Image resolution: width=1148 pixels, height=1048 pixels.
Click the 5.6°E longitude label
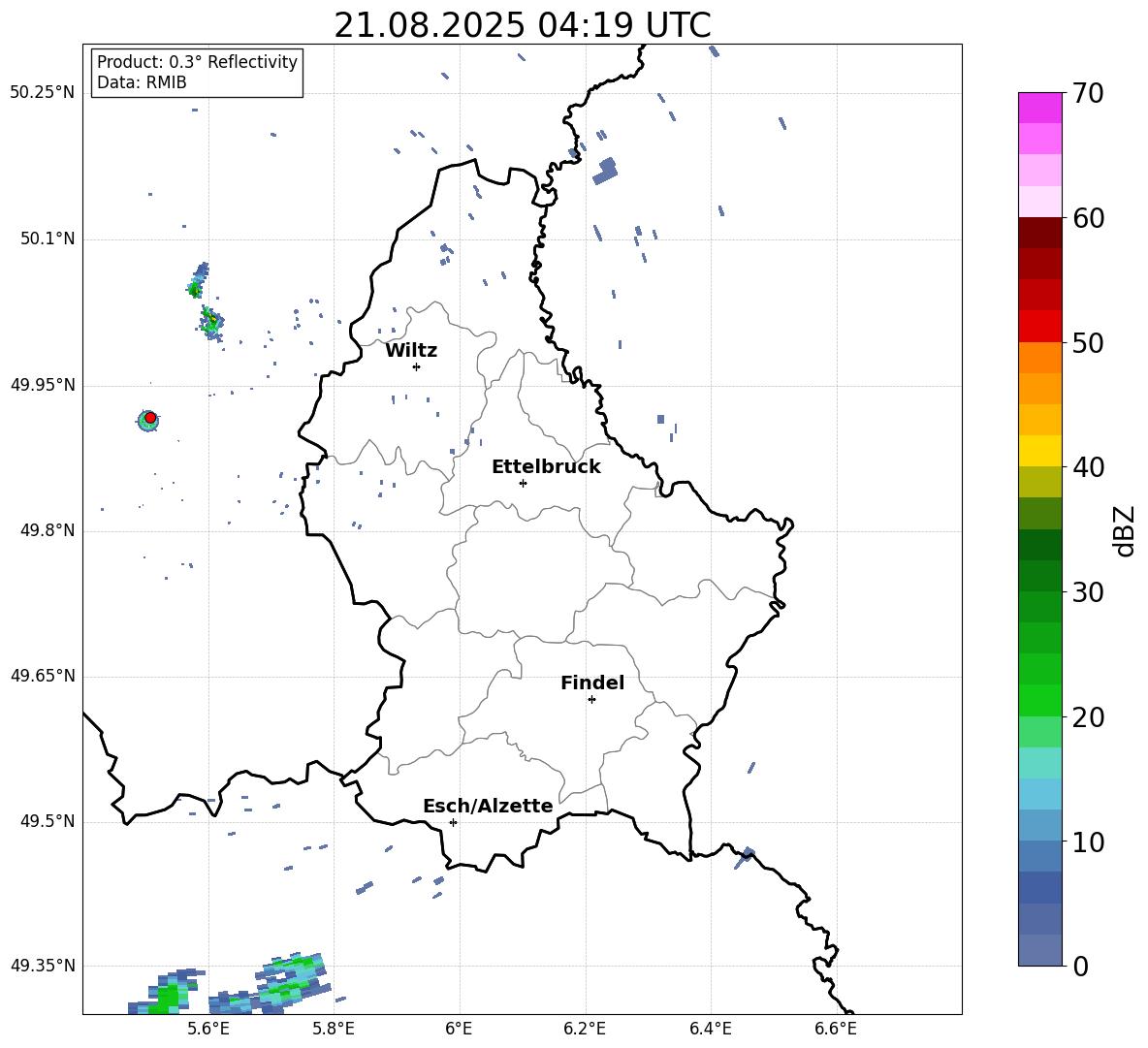[207, 1029]
